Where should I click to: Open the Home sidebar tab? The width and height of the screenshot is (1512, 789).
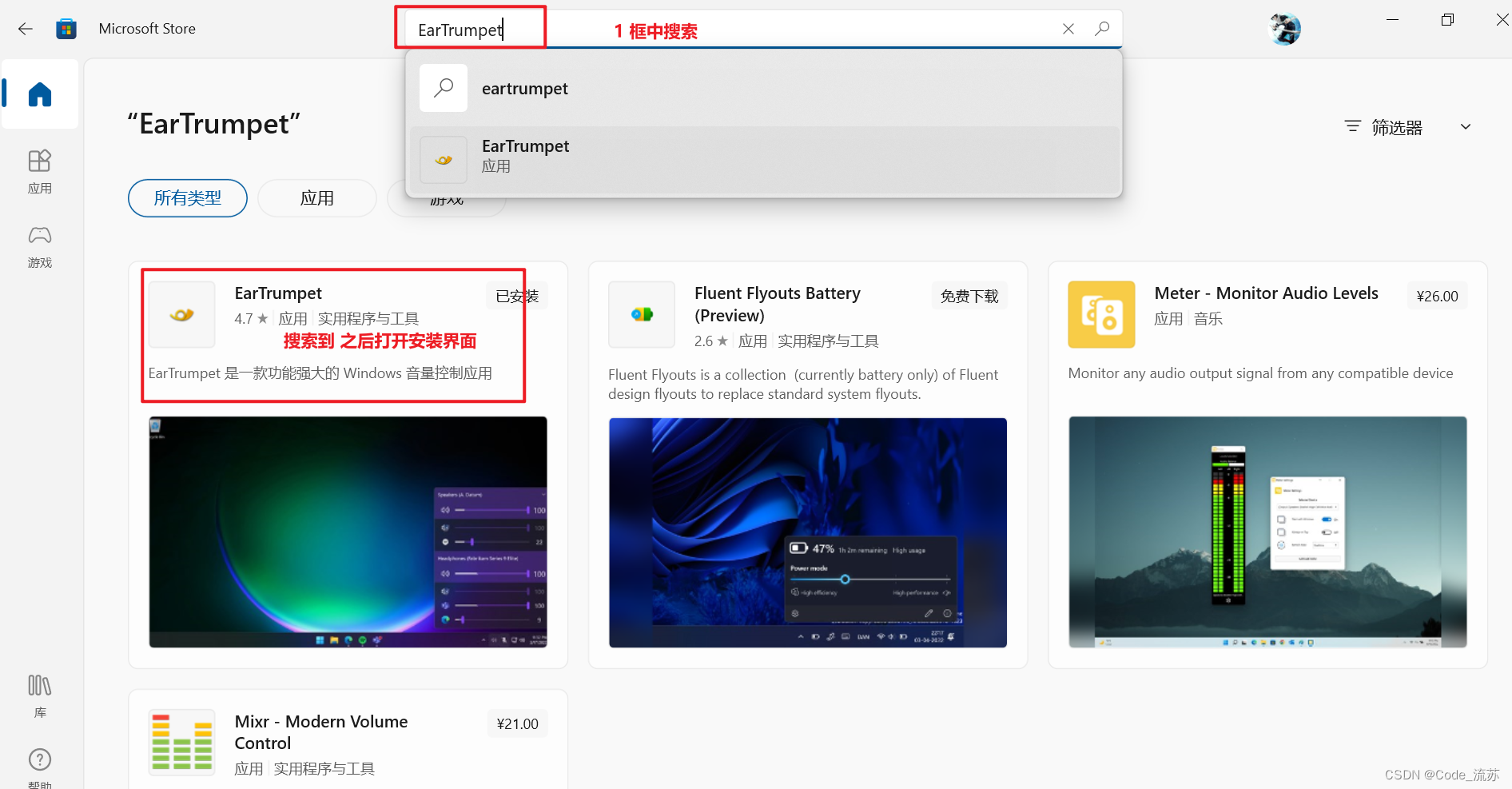pos(40,94)
